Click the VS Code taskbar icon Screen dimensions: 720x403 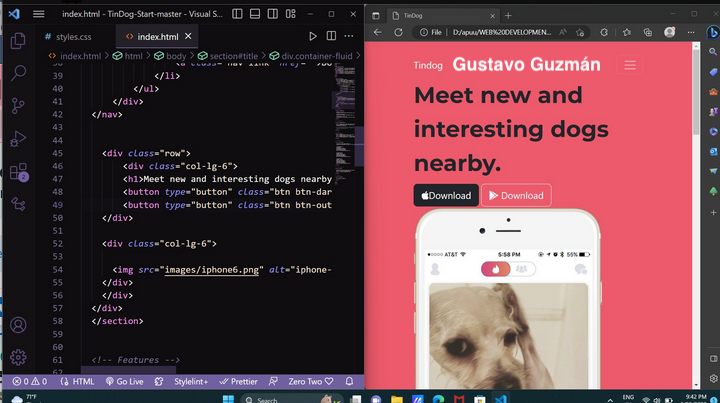point(501,399)
